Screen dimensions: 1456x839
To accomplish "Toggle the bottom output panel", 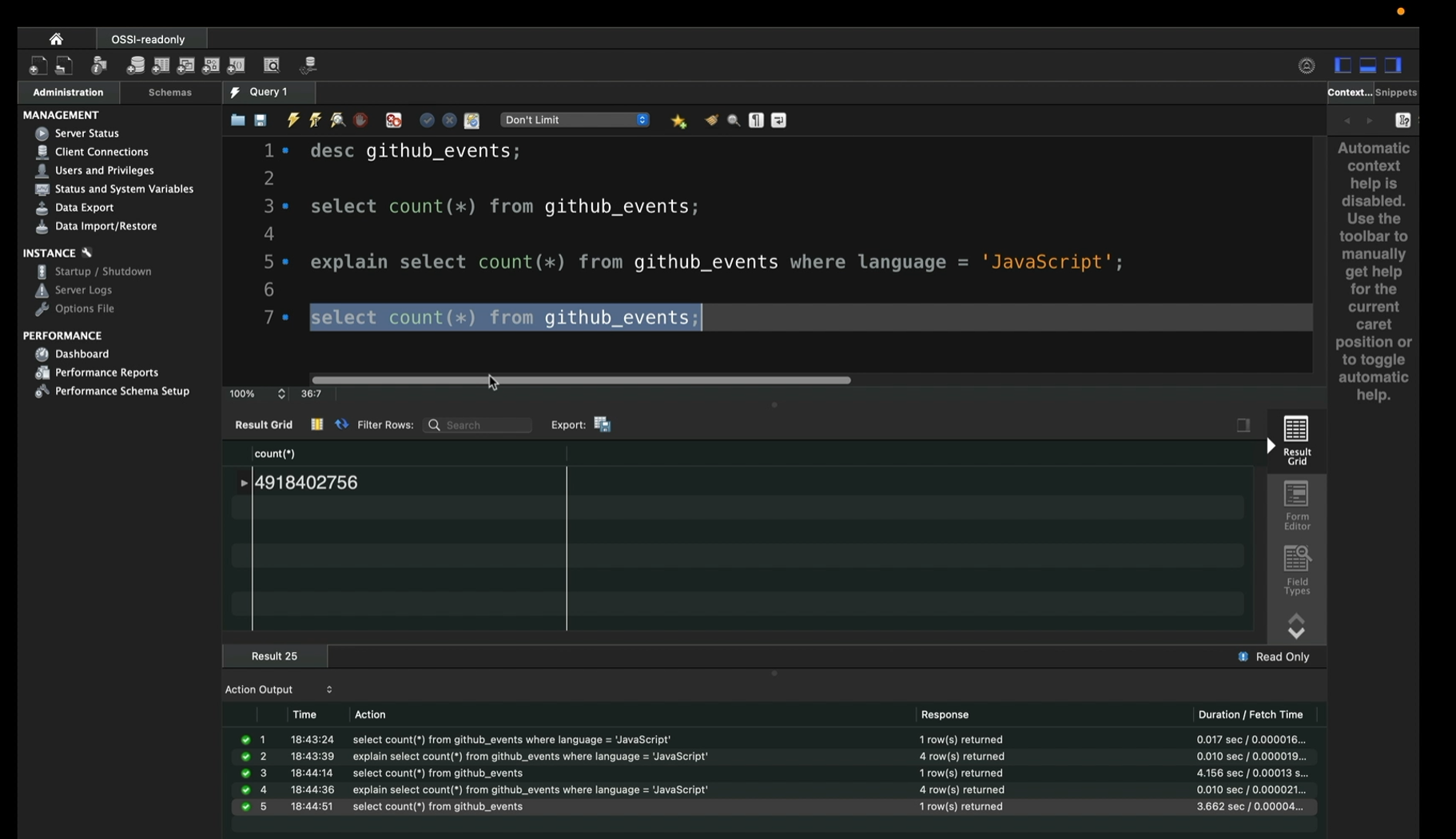I will coord(1368,66).
